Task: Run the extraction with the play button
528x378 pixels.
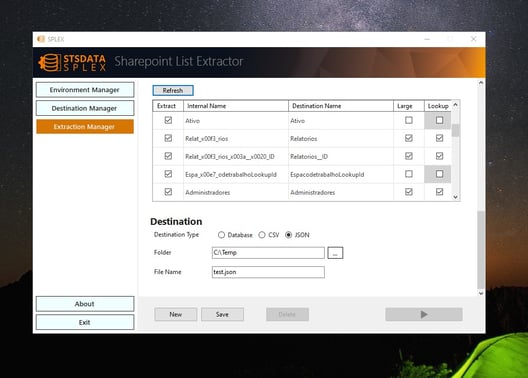Action: point(424,314)
